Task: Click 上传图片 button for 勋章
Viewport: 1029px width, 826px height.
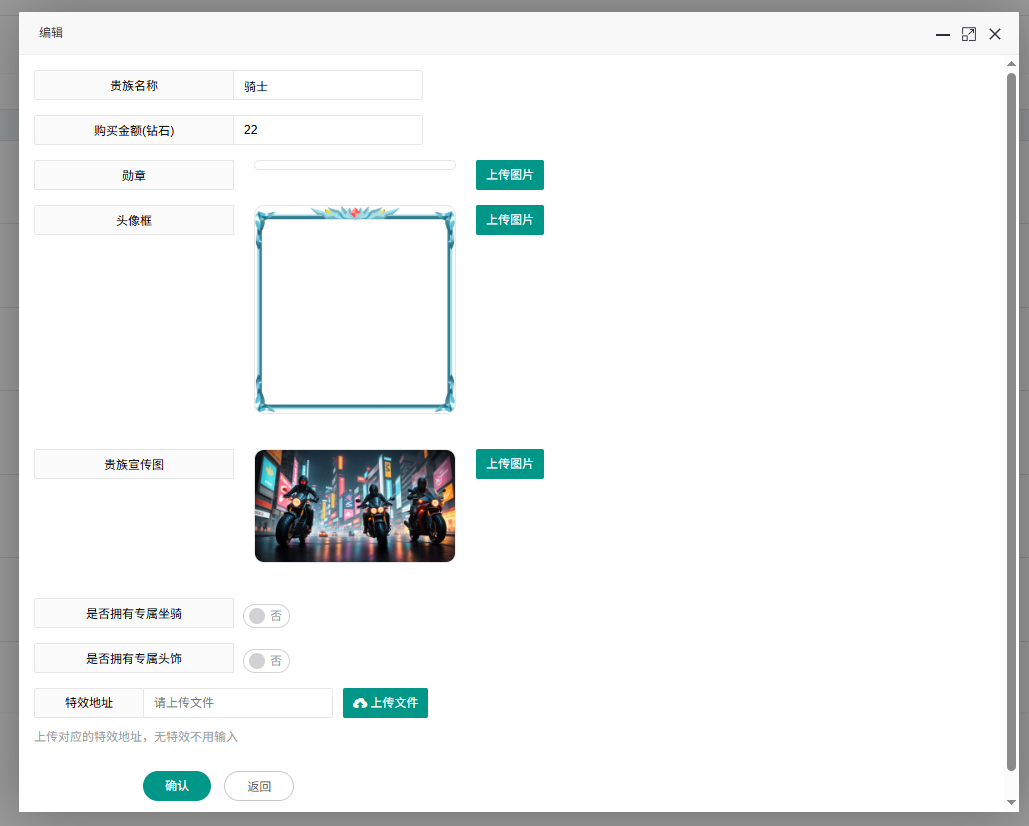Action: click(x=509, y=175)
